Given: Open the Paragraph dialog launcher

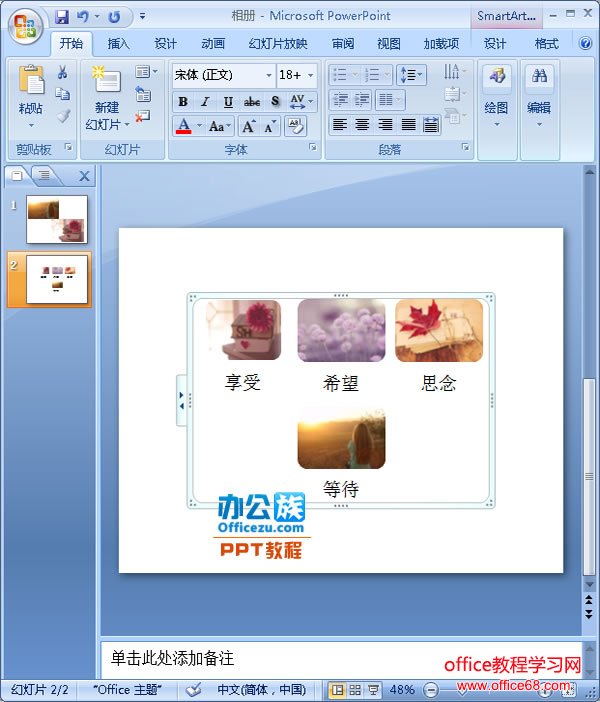Looking at the screenshot, I should [466, 147].
